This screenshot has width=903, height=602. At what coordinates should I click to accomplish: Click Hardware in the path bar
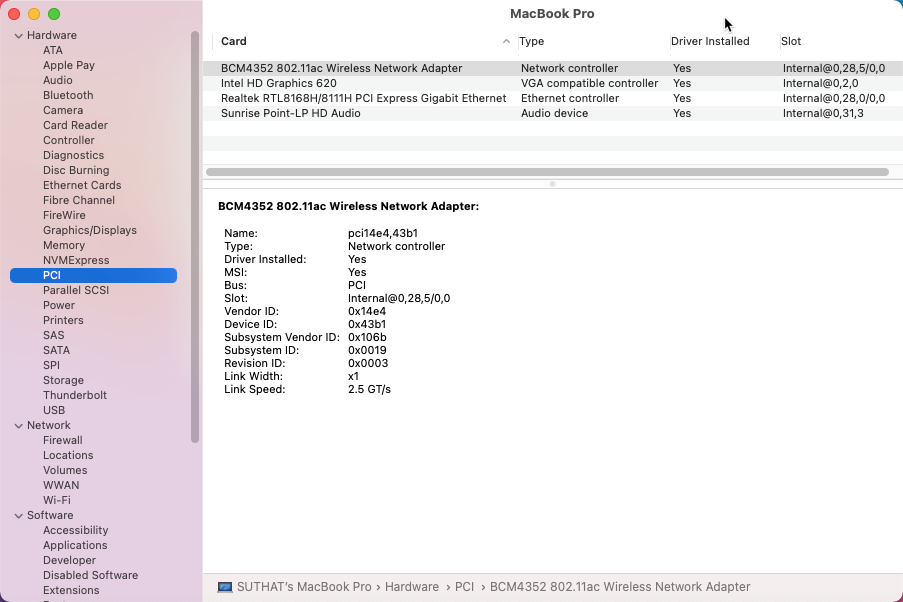point(412,587)
